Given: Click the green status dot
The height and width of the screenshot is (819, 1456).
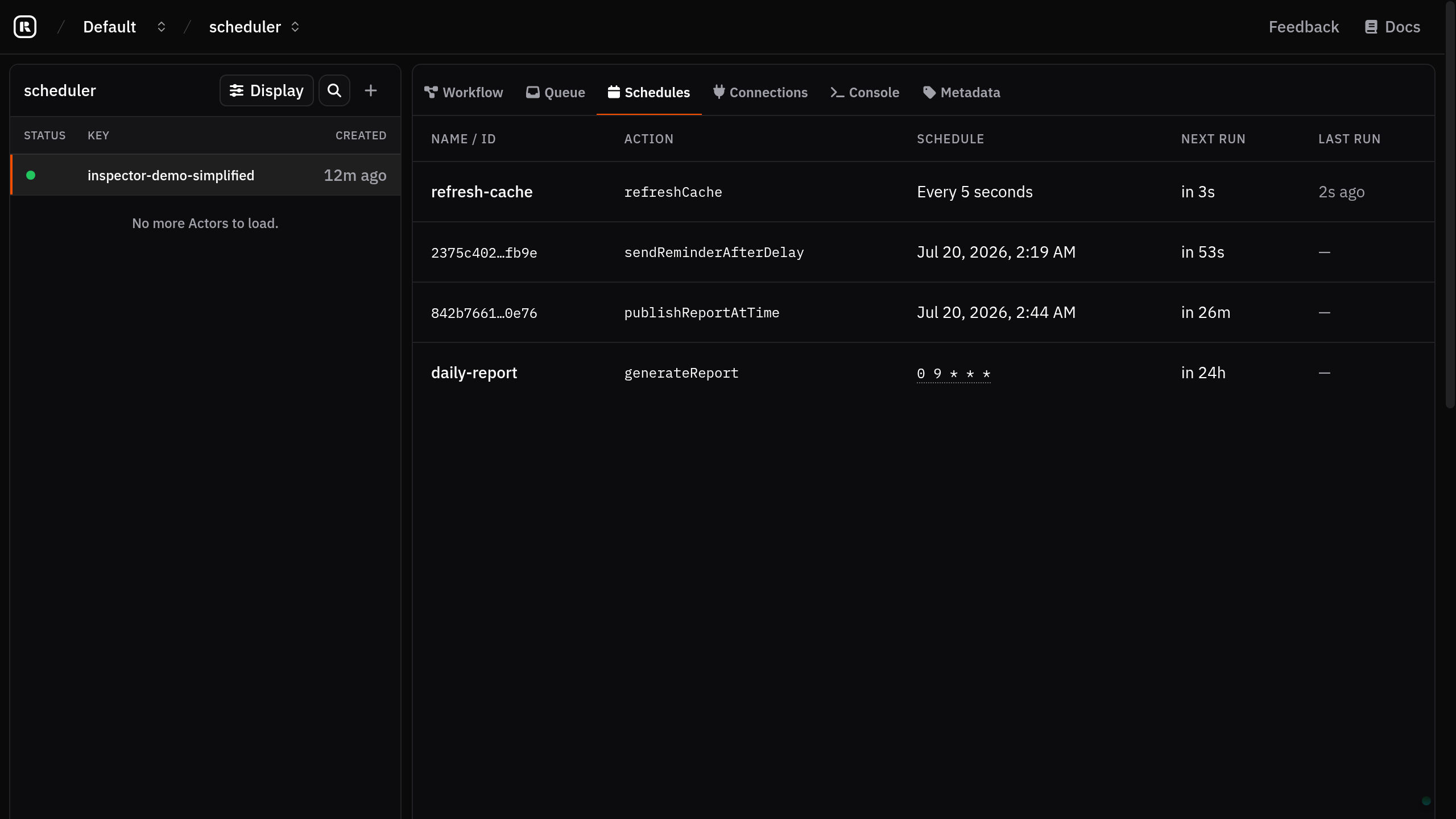Looking at the screenshot, I should (x=31, y=175).
